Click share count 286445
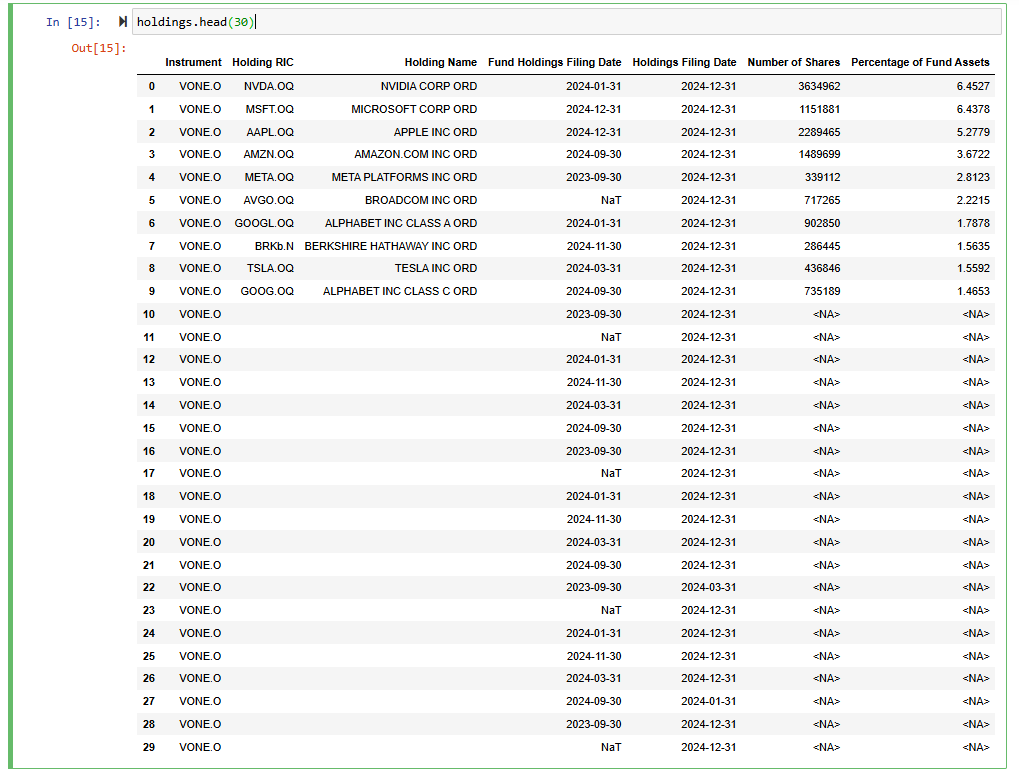 coord(822,247)
